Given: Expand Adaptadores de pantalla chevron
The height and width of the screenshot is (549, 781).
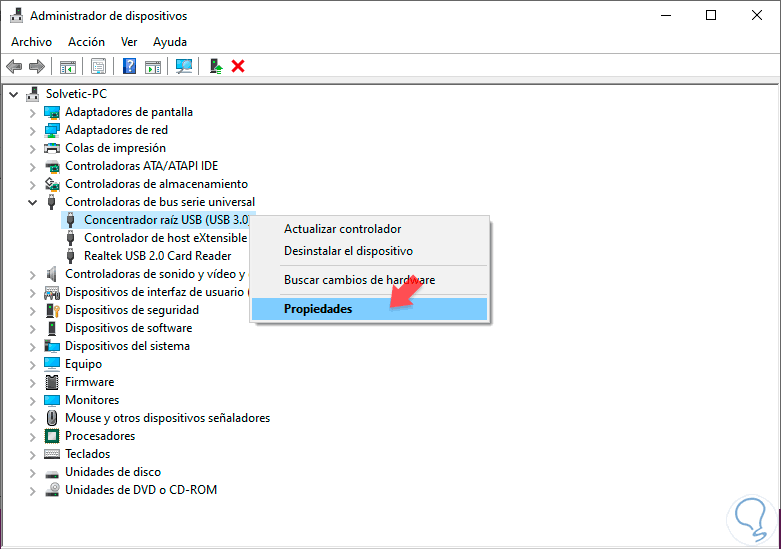Looking at the screenshot, I should [32, 113].
